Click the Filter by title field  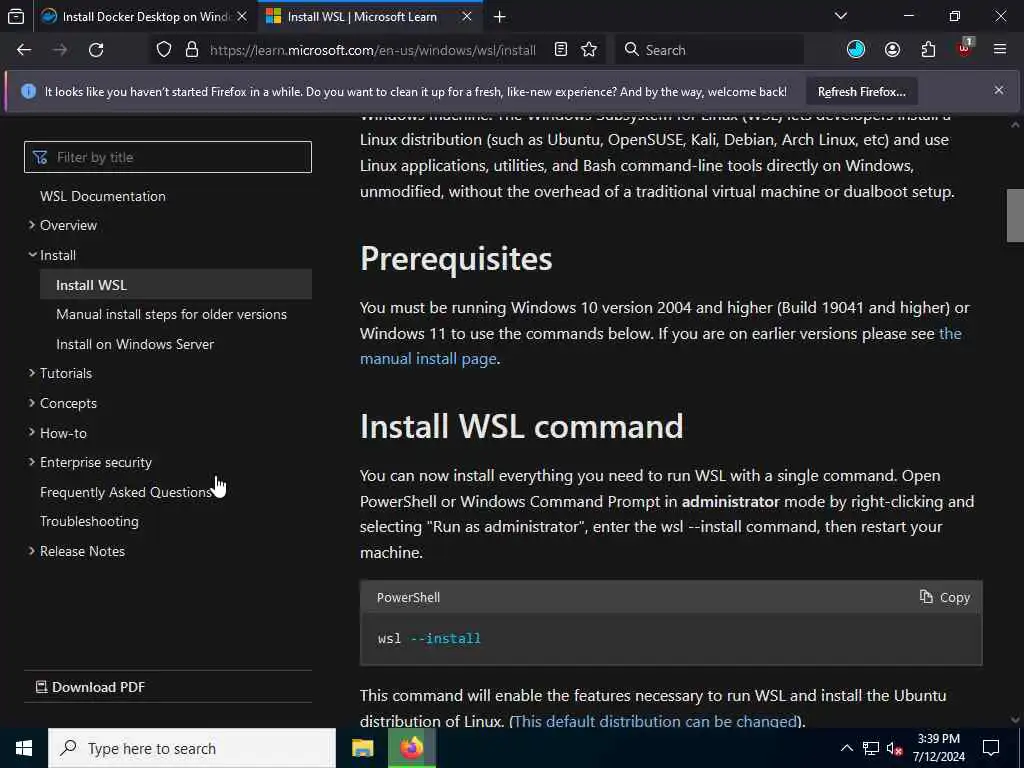(168, 157)
